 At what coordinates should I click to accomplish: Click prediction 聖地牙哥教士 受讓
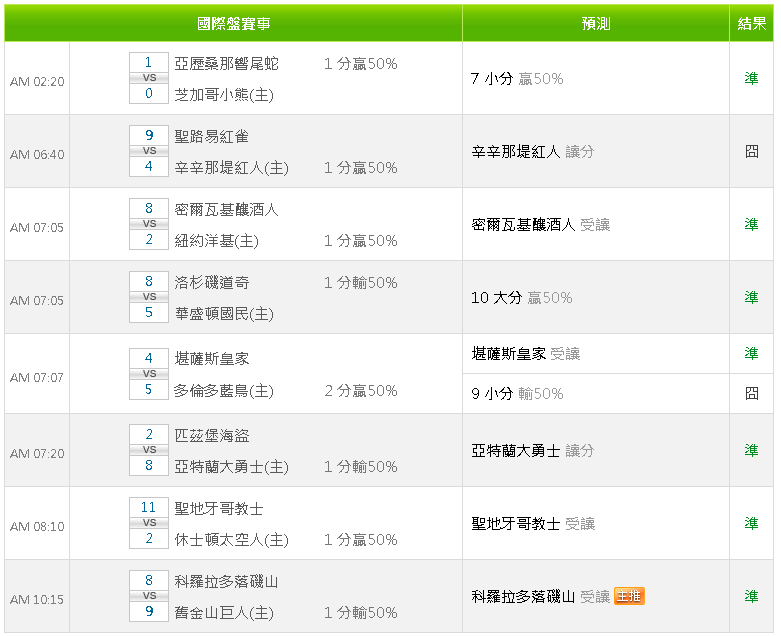[533, 523]
